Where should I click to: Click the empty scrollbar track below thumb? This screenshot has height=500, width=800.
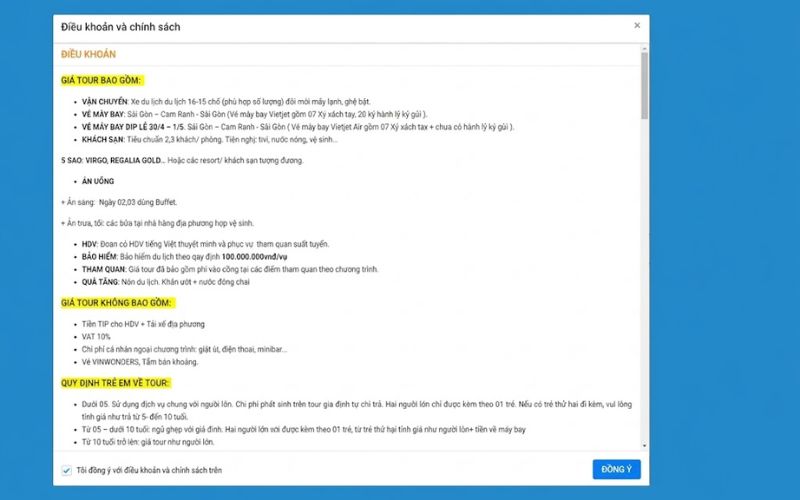tap(644, 281)
